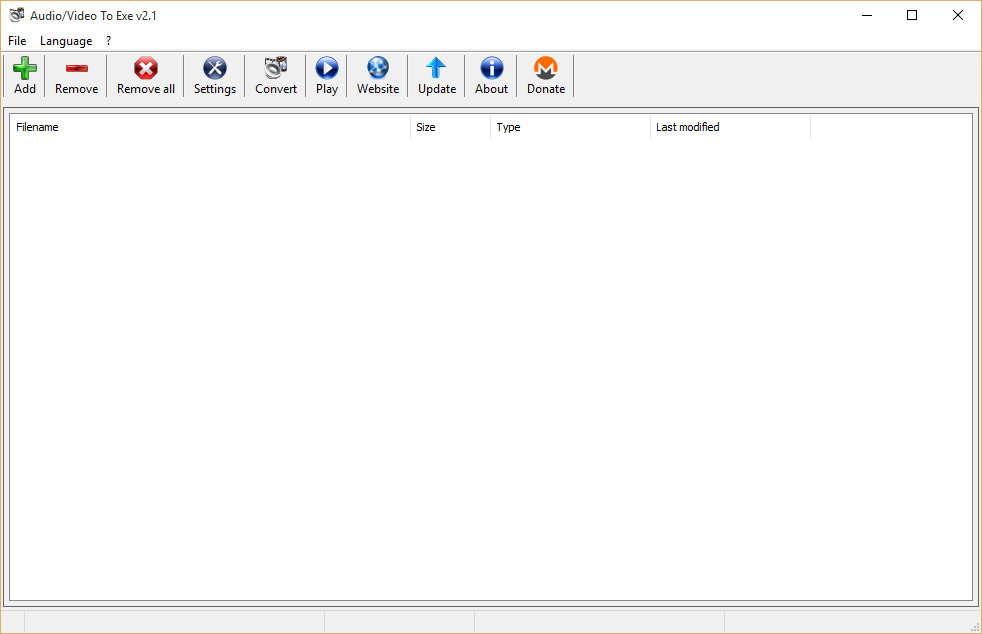Open the File menu
This screenshot has width=982, height=634.
pos(17,41)
